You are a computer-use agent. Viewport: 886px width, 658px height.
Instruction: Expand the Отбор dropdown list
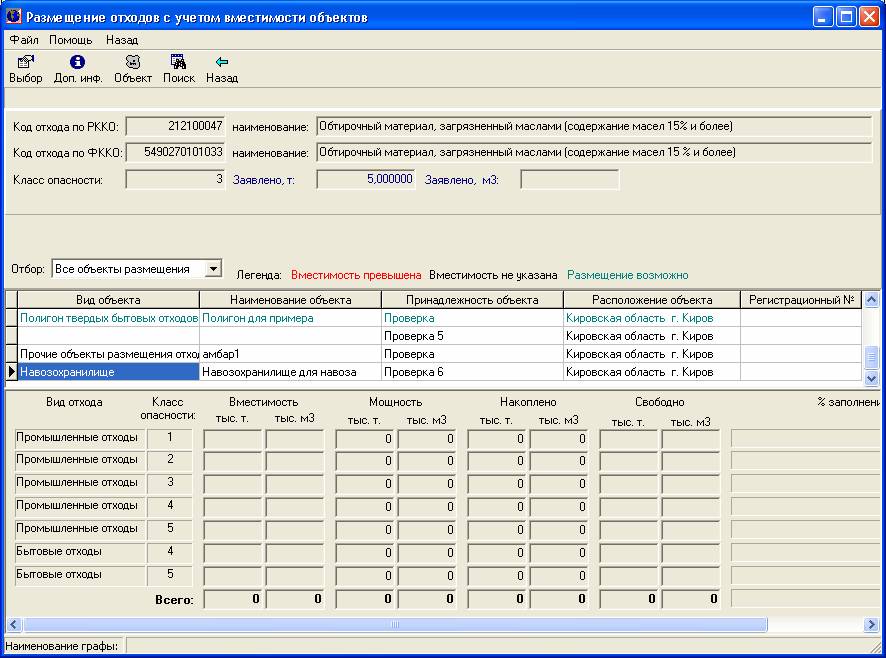pos(212,269)
